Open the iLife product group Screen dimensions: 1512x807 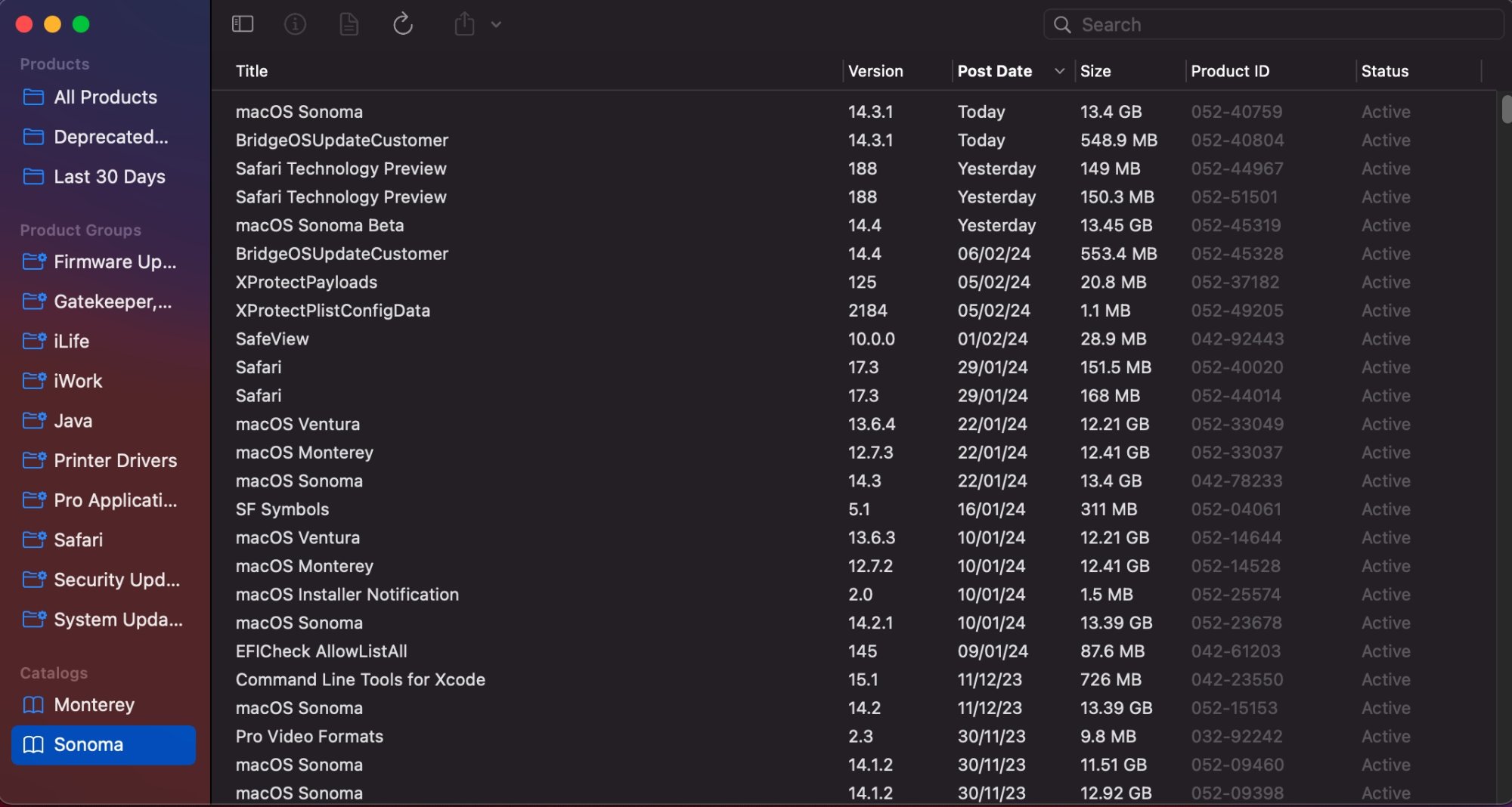tap(104, 341)
